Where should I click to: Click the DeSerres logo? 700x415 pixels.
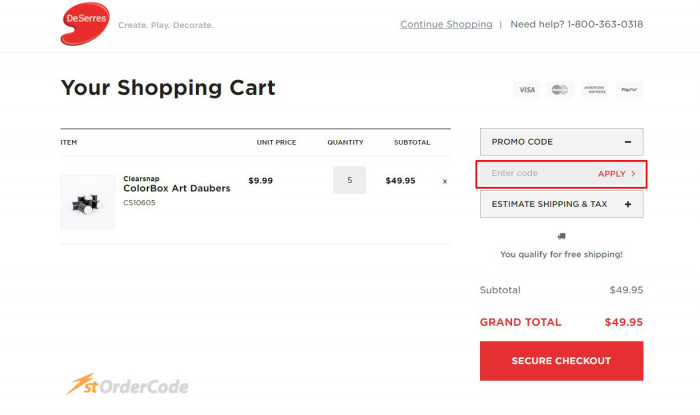(x=85, y=24)
